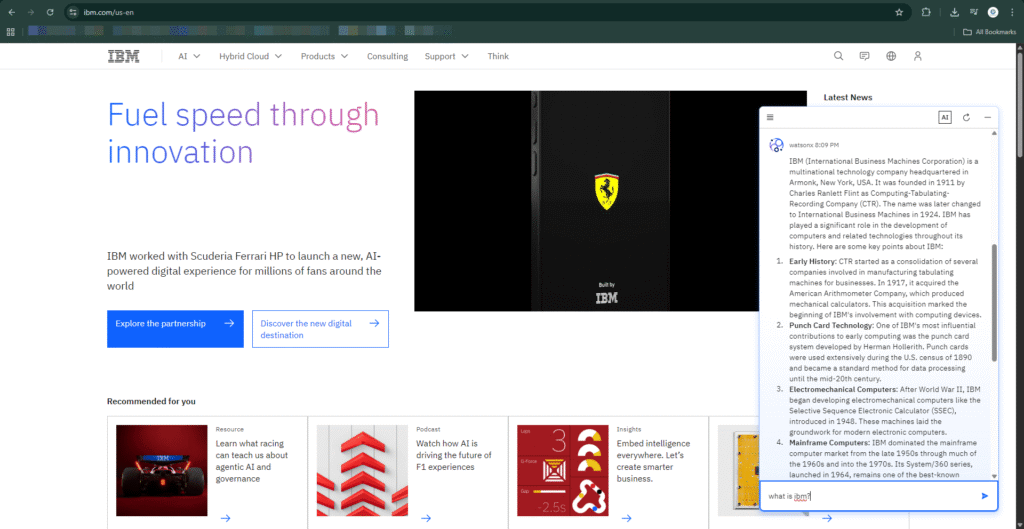Open the IBM site search icon
The width and height of the screenshot is (1024, 529).
pyautogui.click(x=838, y=56)
